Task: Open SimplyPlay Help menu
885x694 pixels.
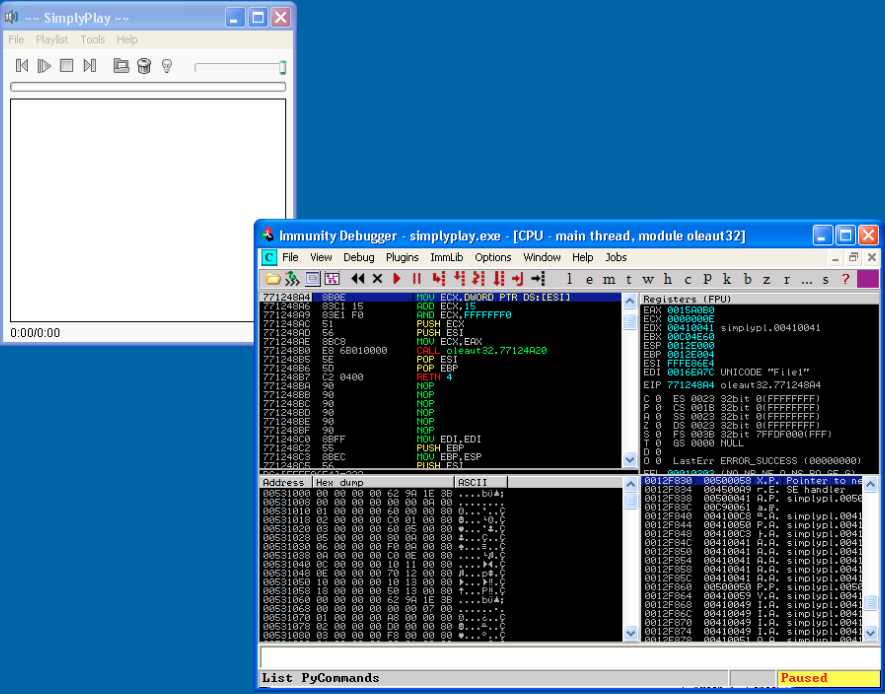Action: [x=127, y=39]
